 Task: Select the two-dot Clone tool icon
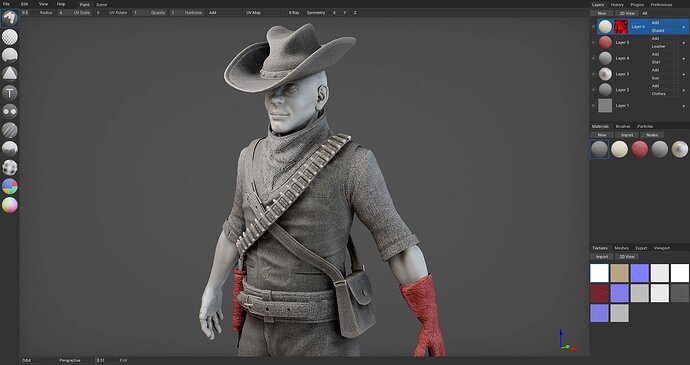10,111
